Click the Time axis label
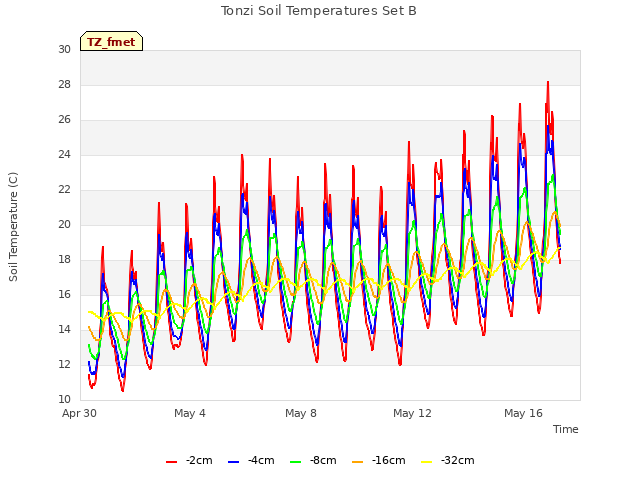The image size is (640, 480). 566,429
